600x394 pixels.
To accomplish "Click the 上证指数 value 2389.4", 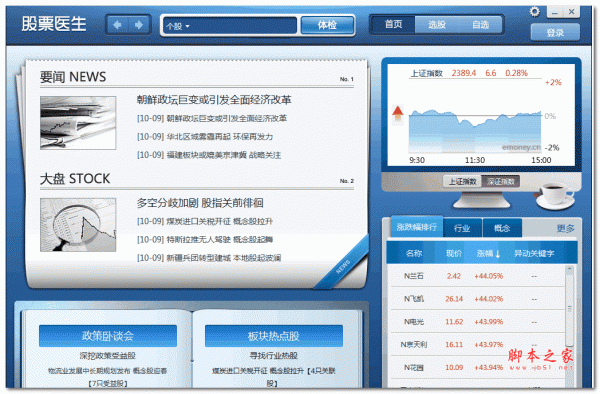I will click(464, 73).
